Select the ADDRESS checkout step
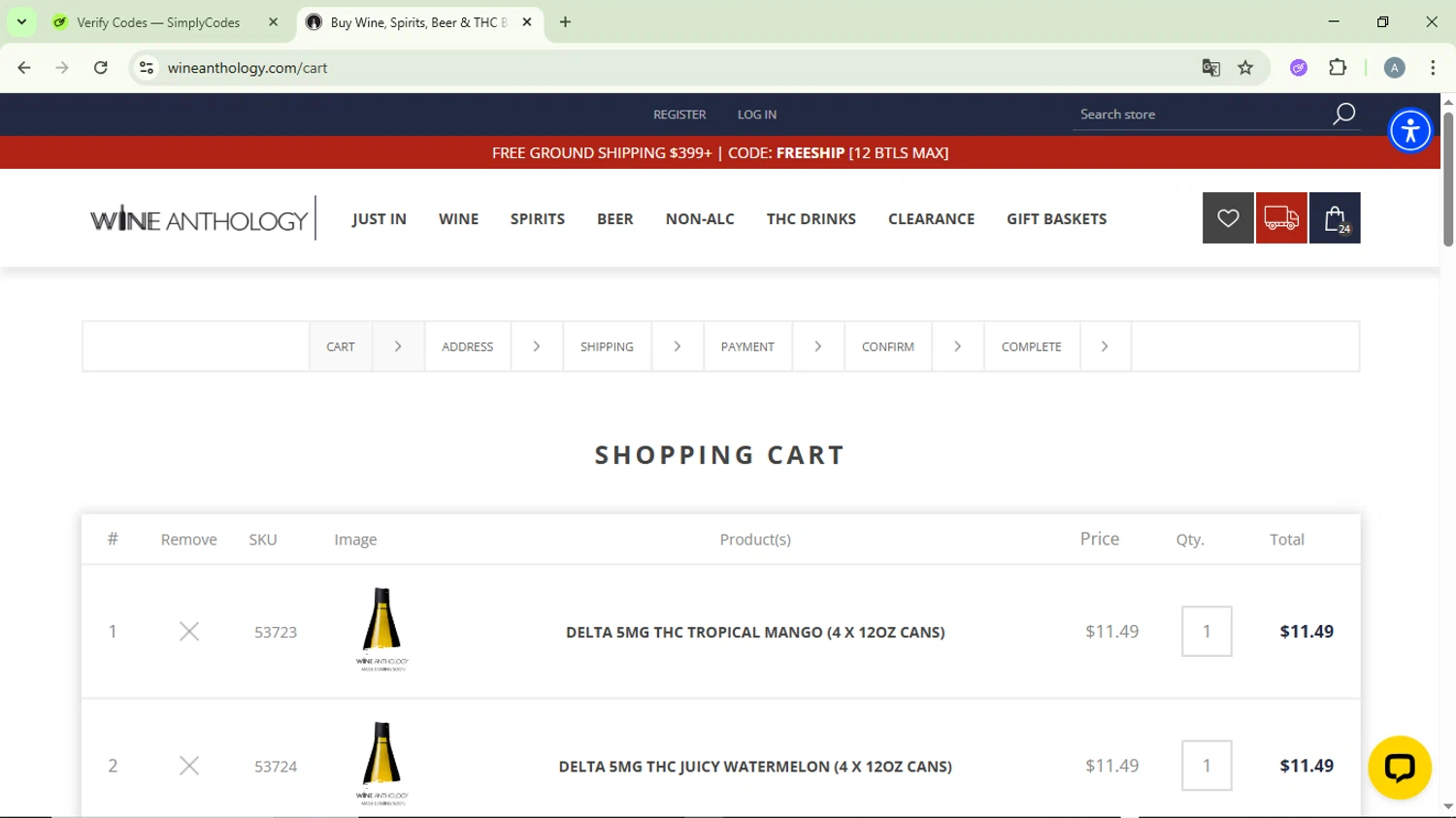This screenshot has width=1456, height=818. pos(468,346)
